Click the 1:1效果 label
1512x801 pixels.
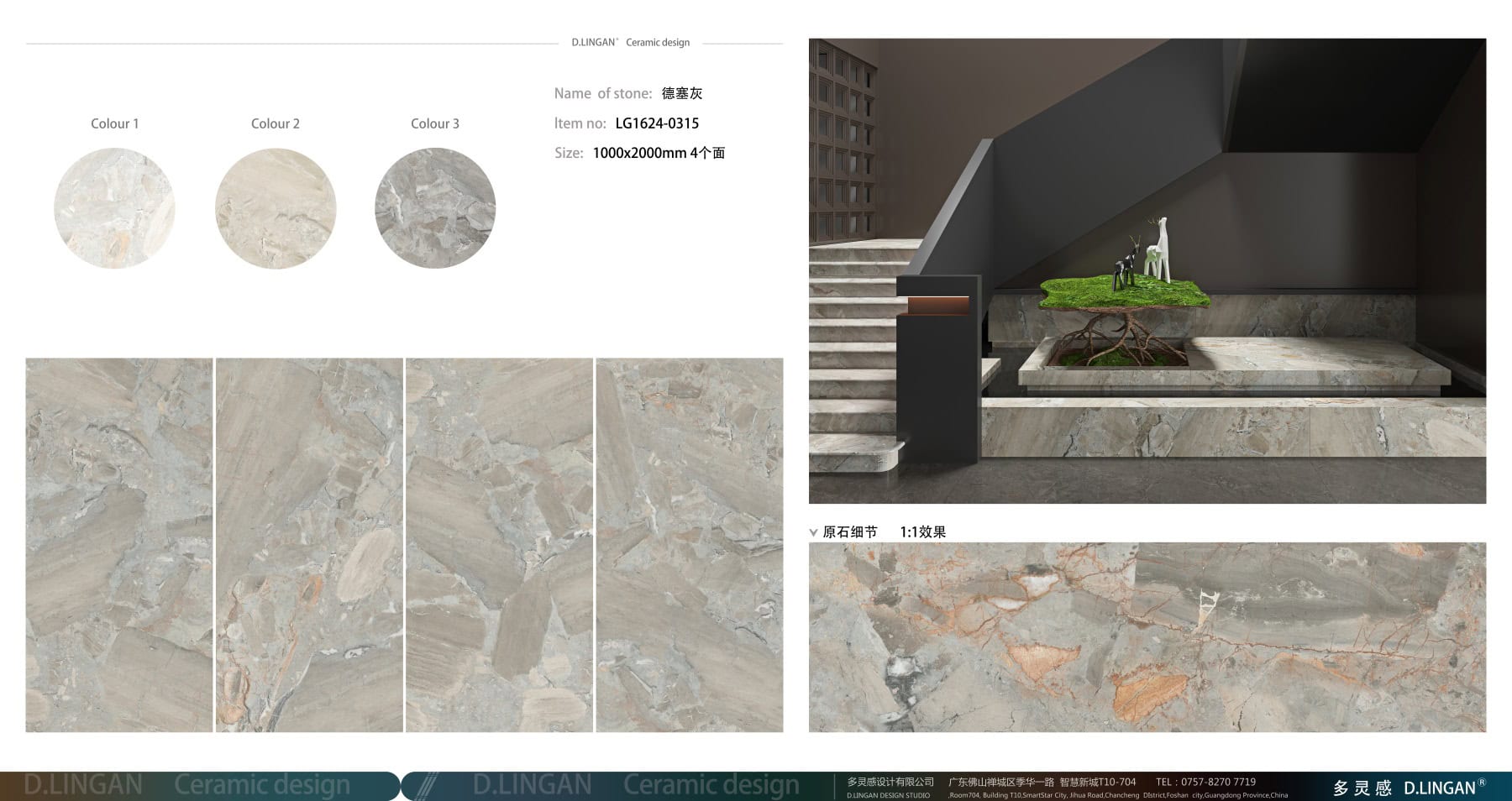[x=922, y=532]
